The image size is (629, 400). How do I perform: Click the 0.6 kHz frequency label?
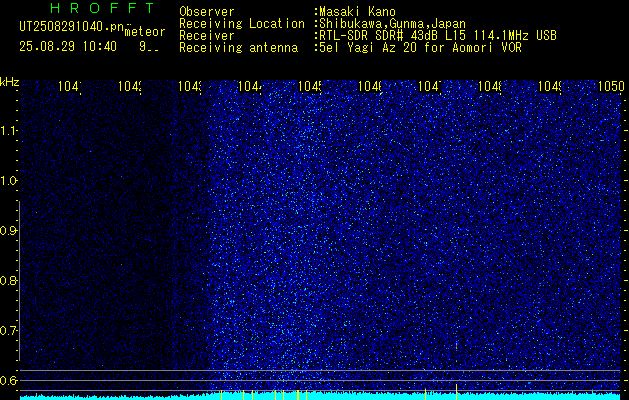(8, 380)
